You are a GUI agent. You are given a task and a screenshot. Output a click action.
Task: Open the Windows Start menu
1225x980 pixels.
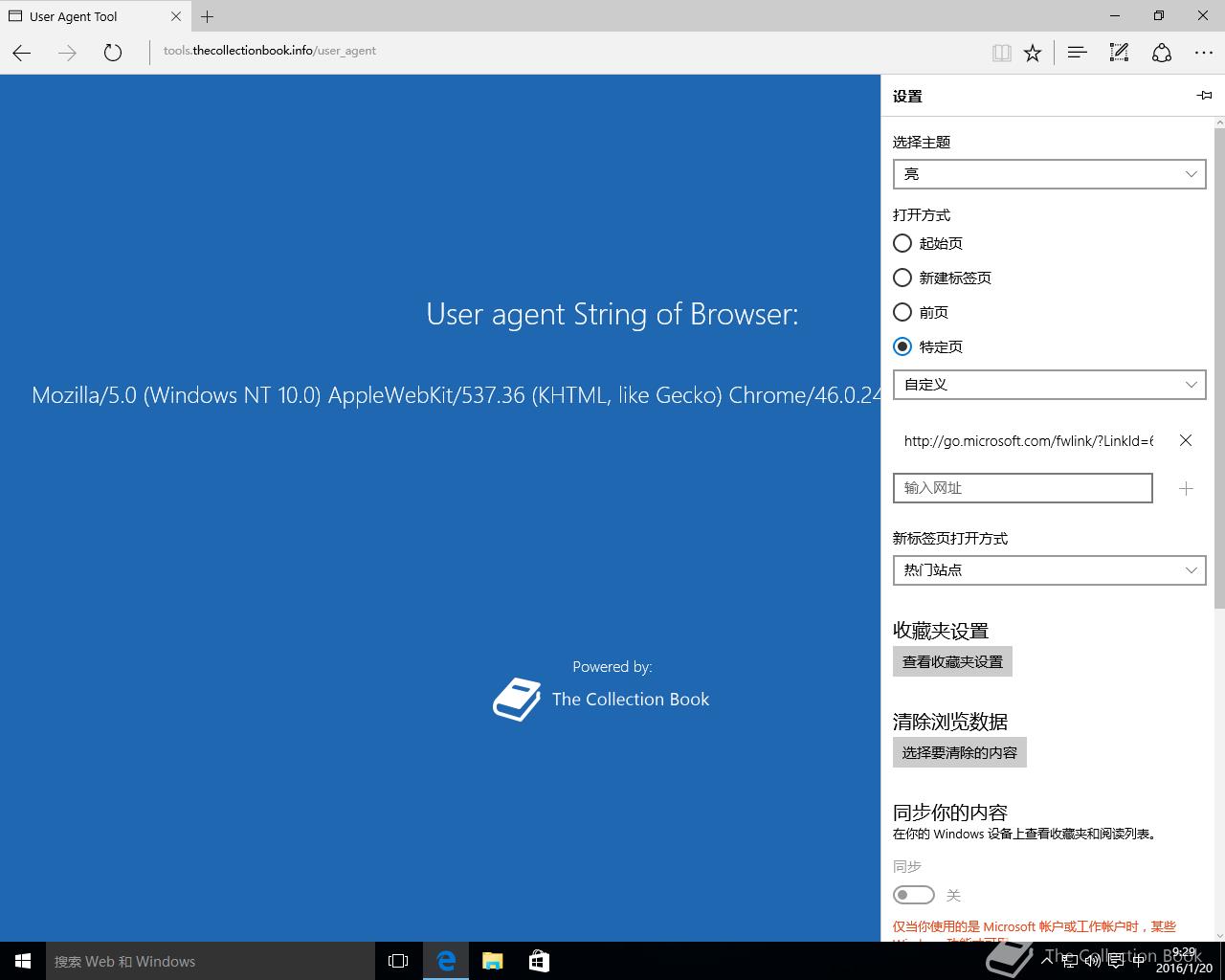click(x=23, y=961)
